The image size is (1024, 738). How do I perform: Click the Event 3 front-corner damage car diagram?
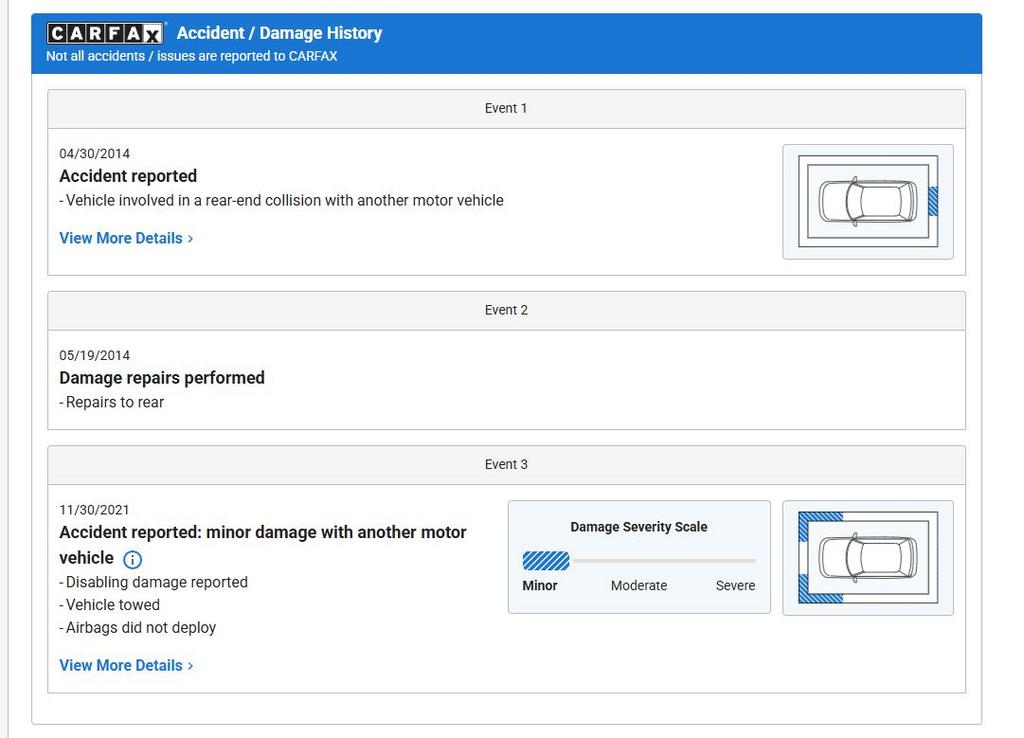pyautogui.click(x=868, y=558)
